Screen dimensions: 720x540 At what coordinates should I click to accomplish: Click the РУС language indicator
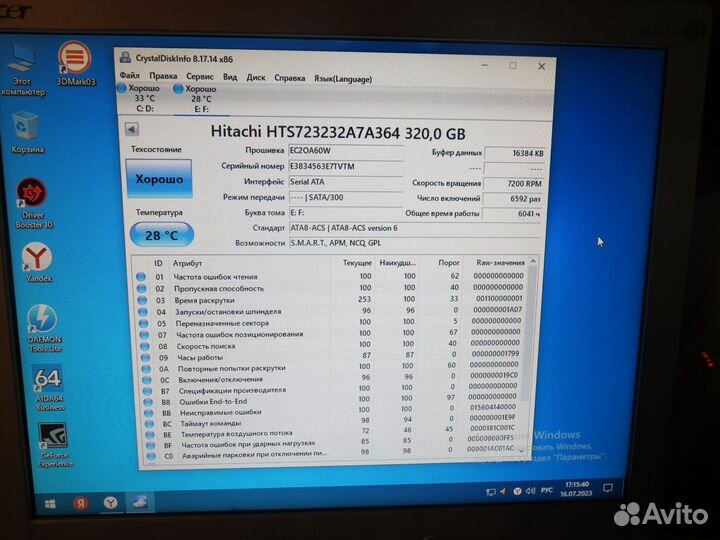[546, 490]
